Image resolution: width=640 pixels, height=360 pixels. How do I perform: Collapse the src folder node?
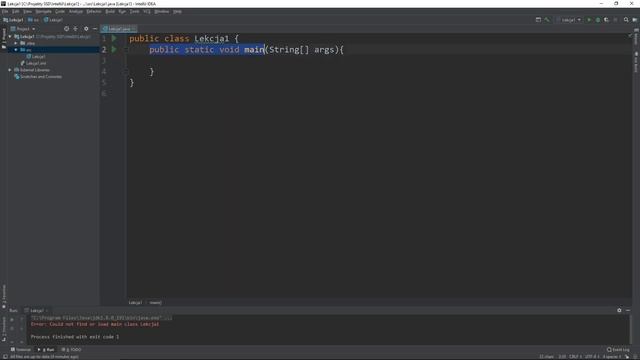tap(16, 50)
